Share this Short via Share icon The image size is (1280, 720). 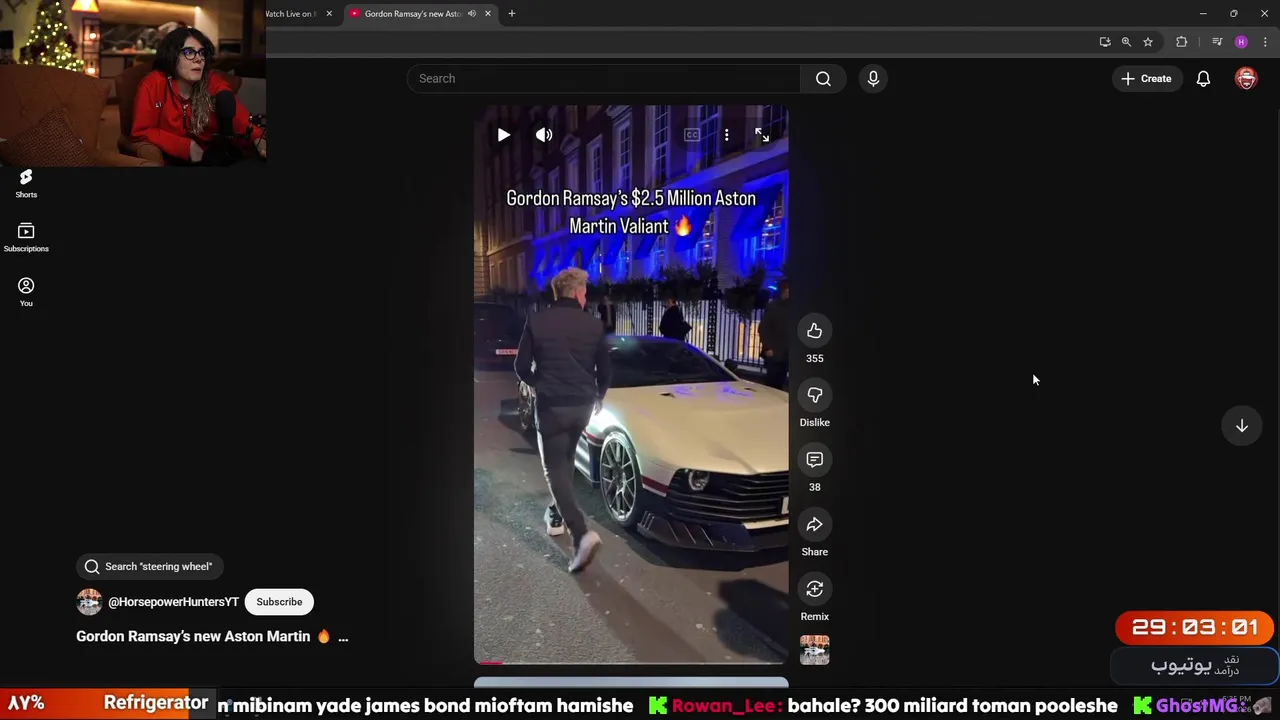(x=815, y=525)
